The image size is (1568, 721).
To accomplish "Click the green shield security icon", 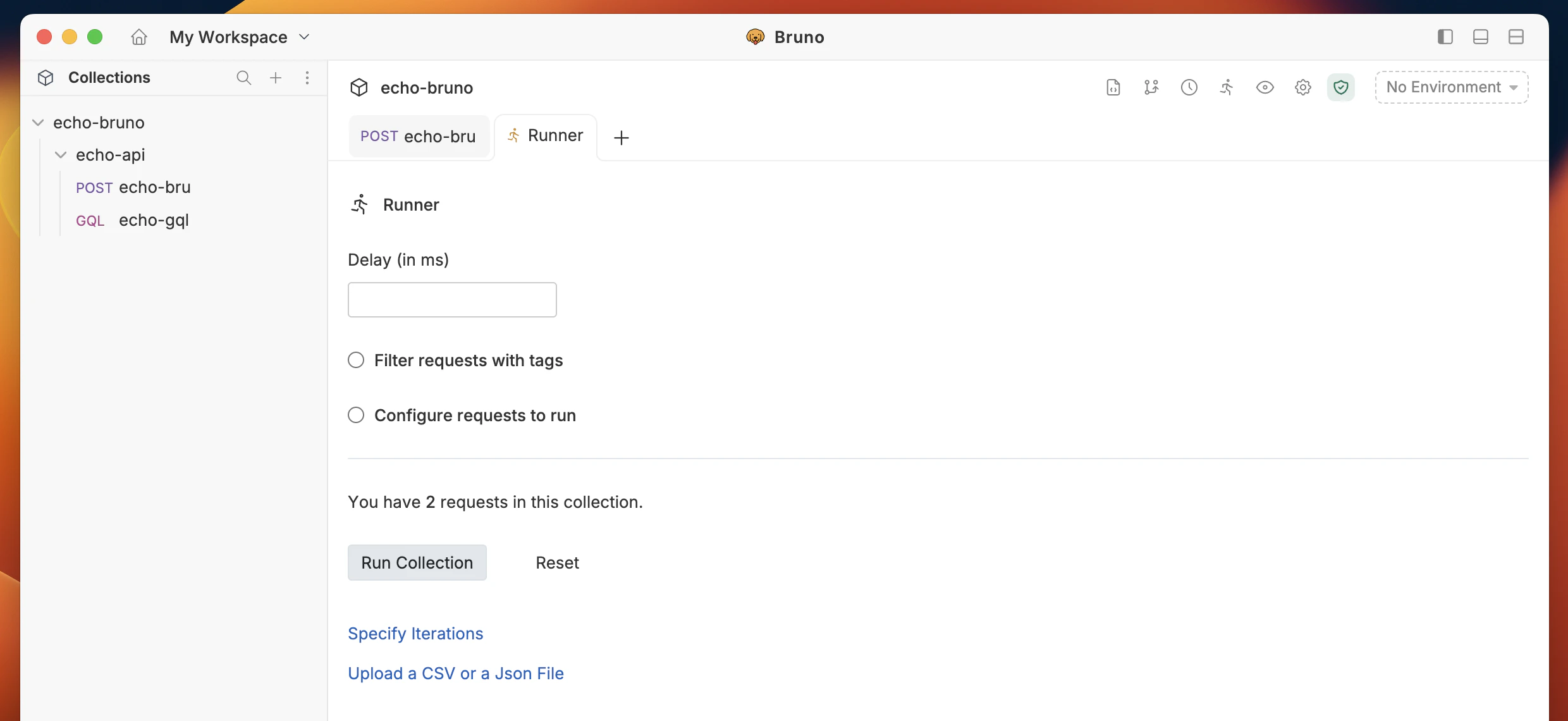I will 1340,87.
